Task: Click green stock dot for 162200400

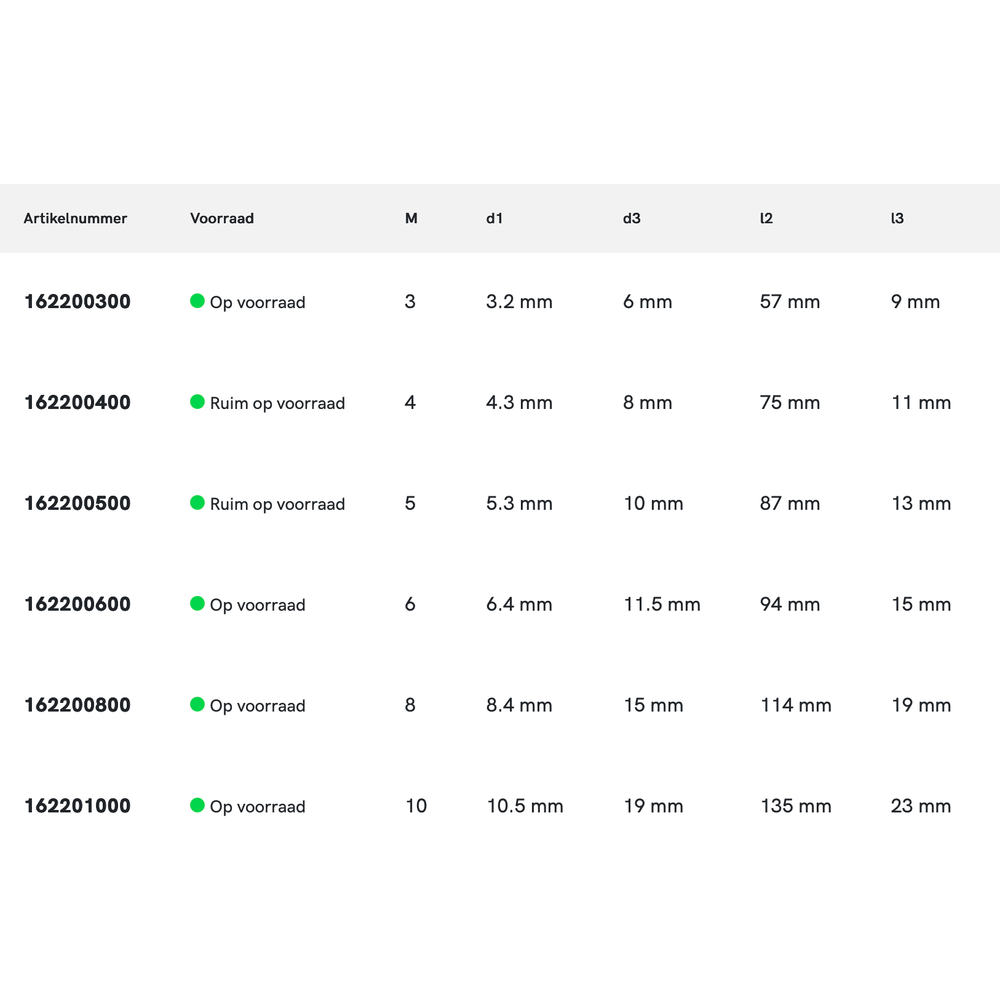Action: pyautogui.click(x=197, y=402)
